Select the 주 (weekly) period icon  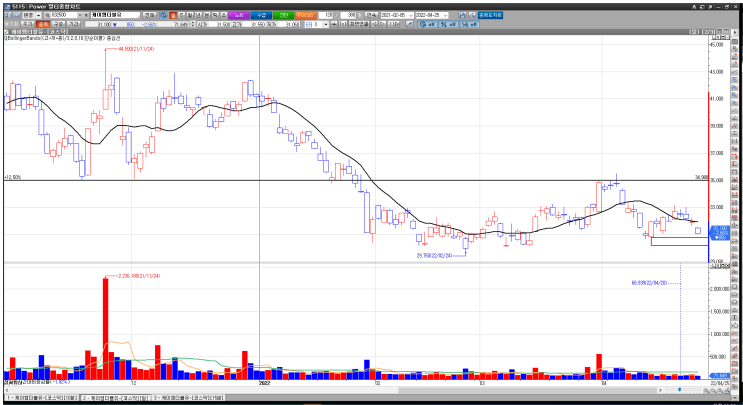181,15
